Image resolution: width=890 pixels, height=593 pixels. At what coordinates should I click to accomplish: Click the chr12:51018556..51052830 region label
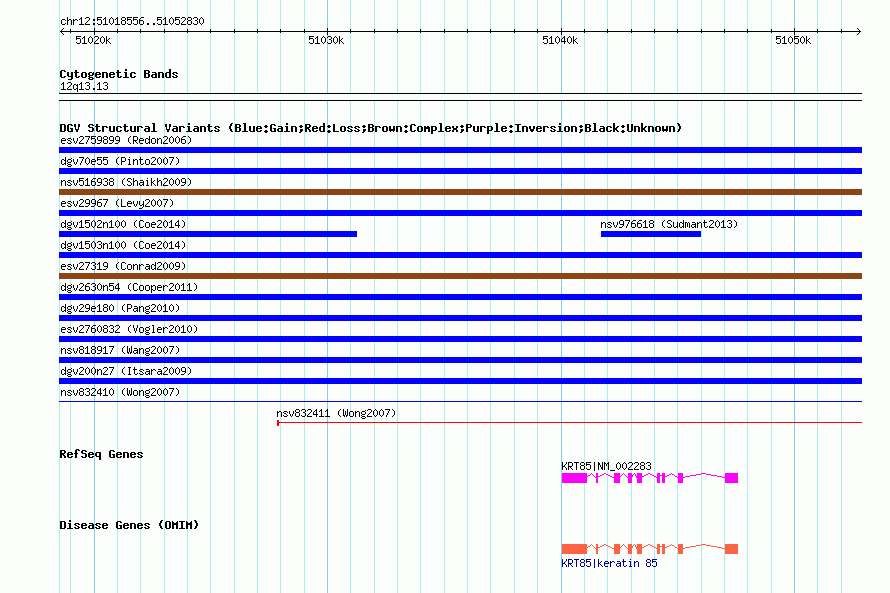pos(132,21)
